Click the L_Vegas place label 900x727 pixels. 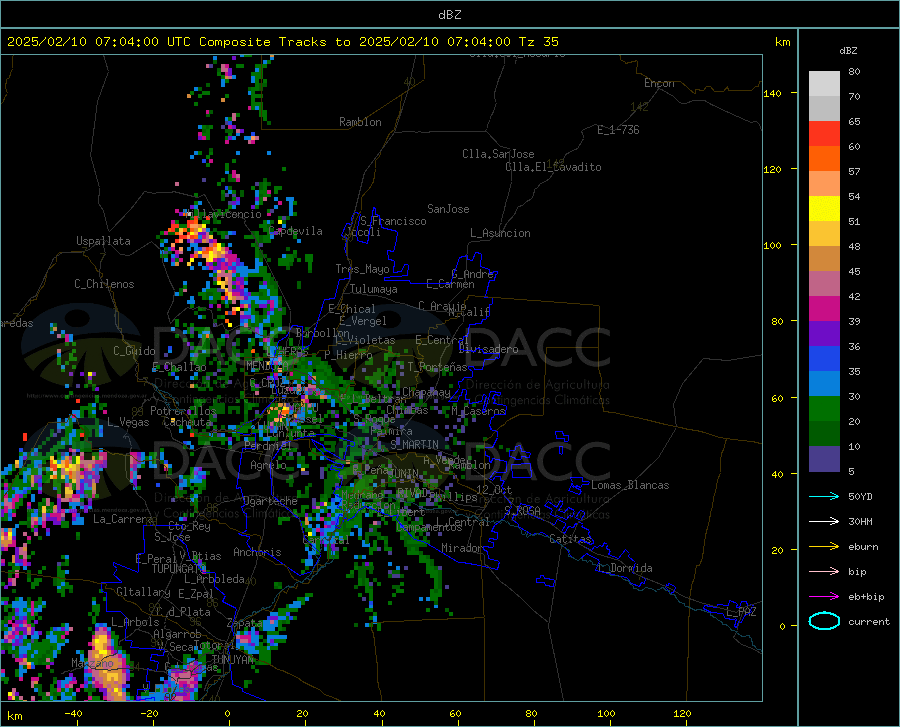point(128,422)
